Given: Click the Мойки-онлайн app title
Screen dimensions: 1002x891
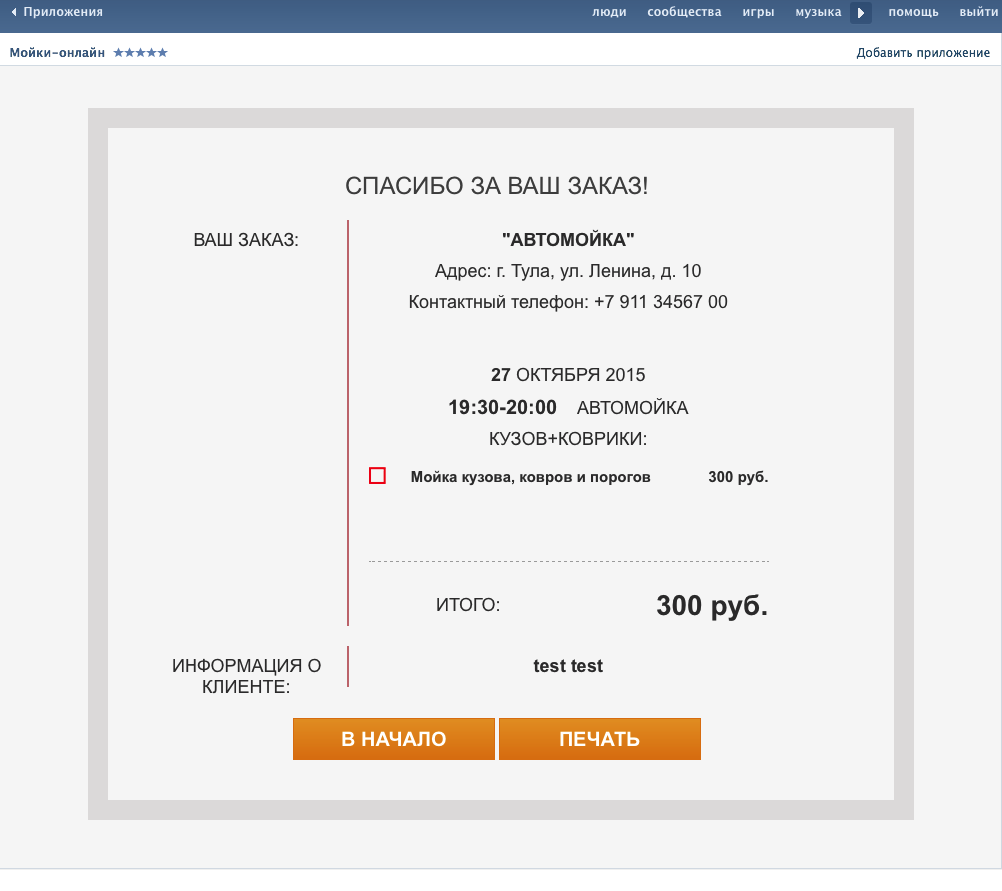Looking at the screenshot, I should pos(57,52).
